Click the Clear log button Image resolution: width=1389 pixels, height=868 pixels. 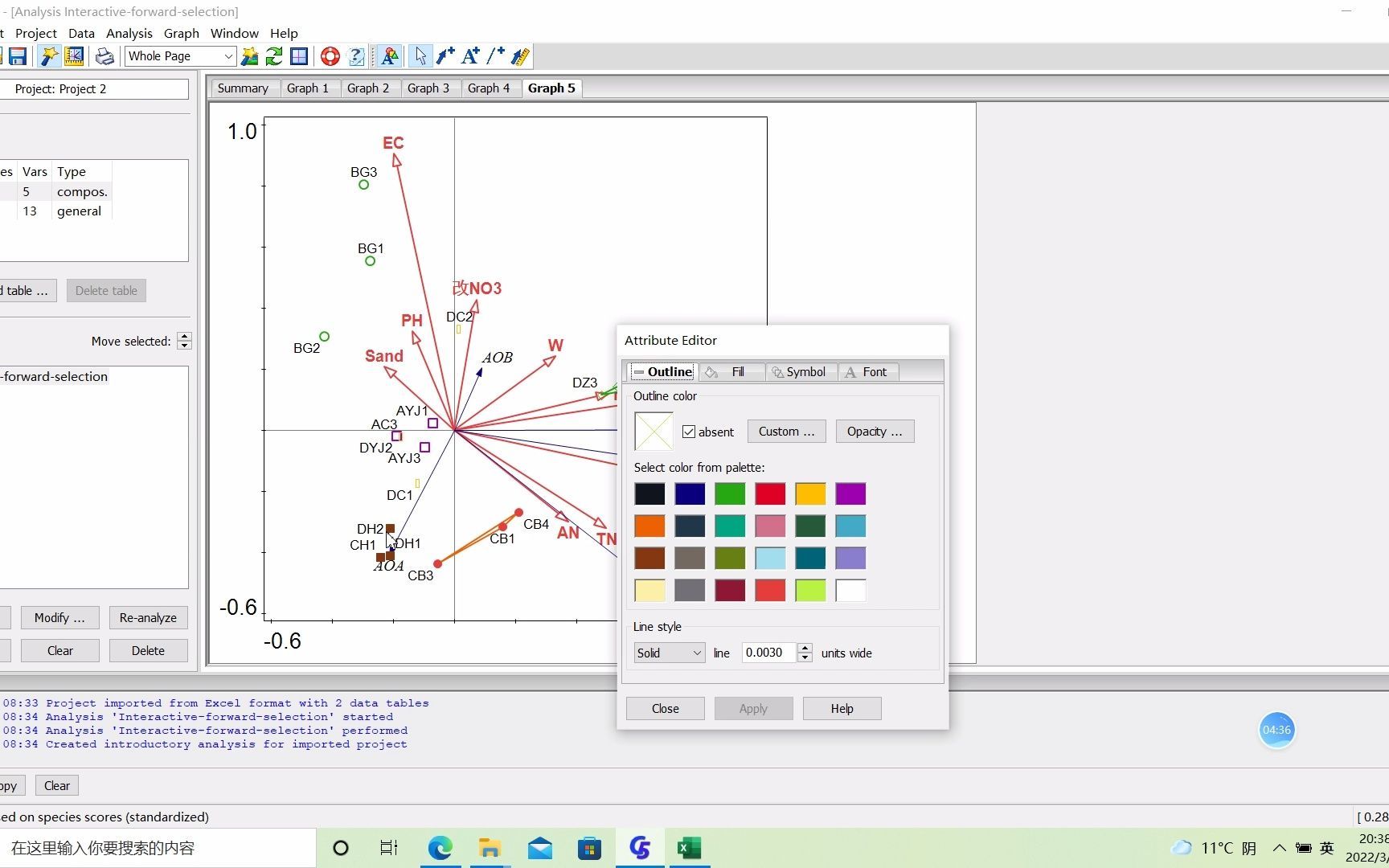(57, 785)
